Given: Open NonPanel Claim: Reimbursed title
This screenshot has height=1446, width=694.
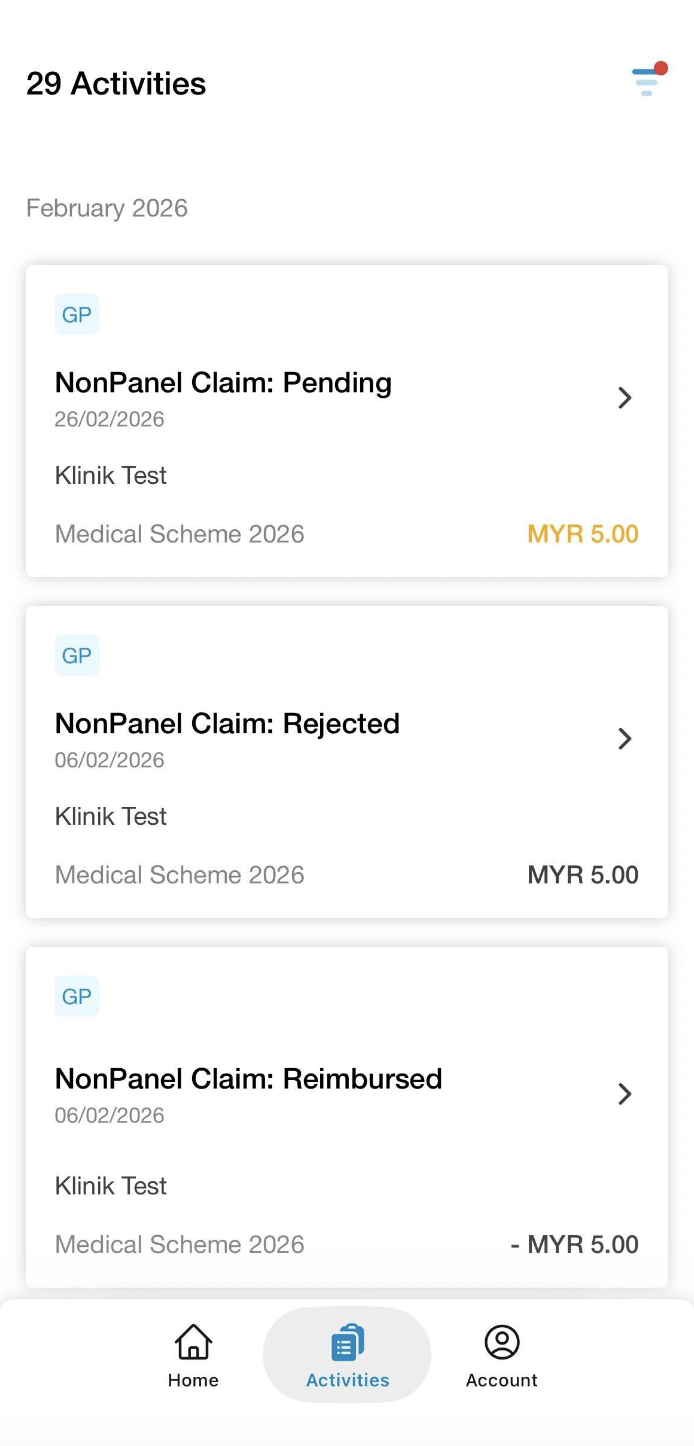Looking at the screenshot, I should [x=248, y=1079].
